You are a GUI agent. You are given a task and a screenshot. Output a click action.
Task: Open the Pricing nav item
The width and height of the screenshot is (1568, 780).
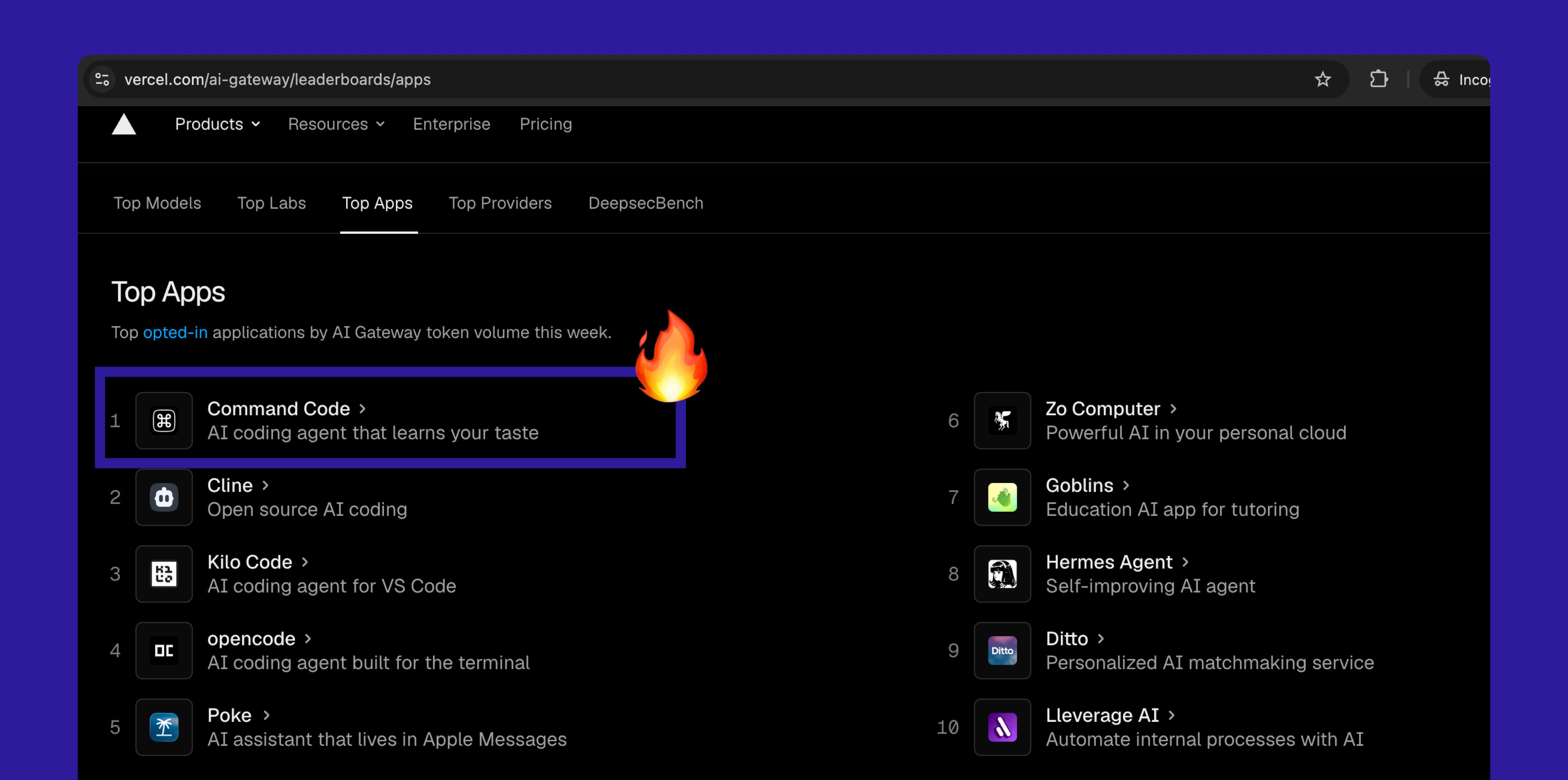tap(546, 124)
